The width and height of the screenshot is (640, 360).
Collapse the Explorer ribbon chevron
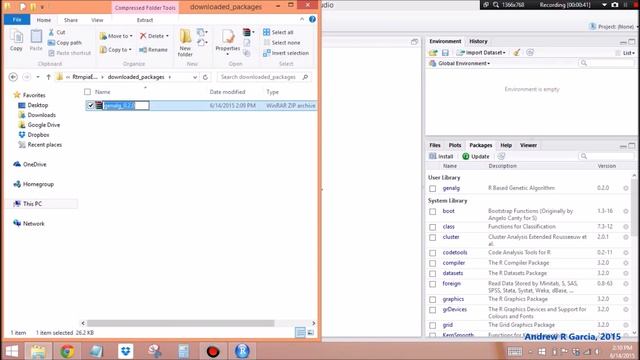click(302, 19)
